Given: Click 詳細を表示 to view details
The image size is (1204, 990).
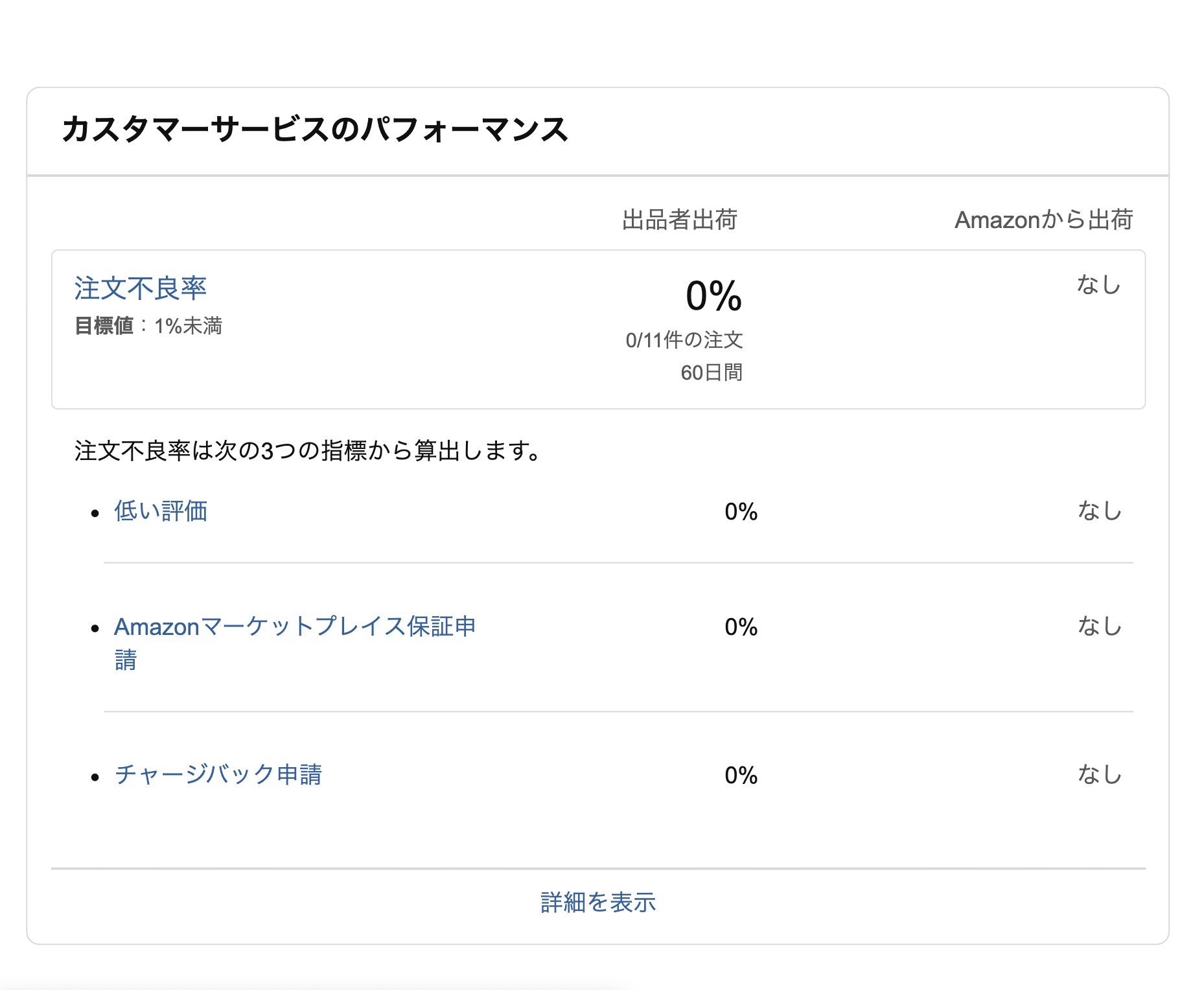Looking at the screenshot, I should (598, 902).
